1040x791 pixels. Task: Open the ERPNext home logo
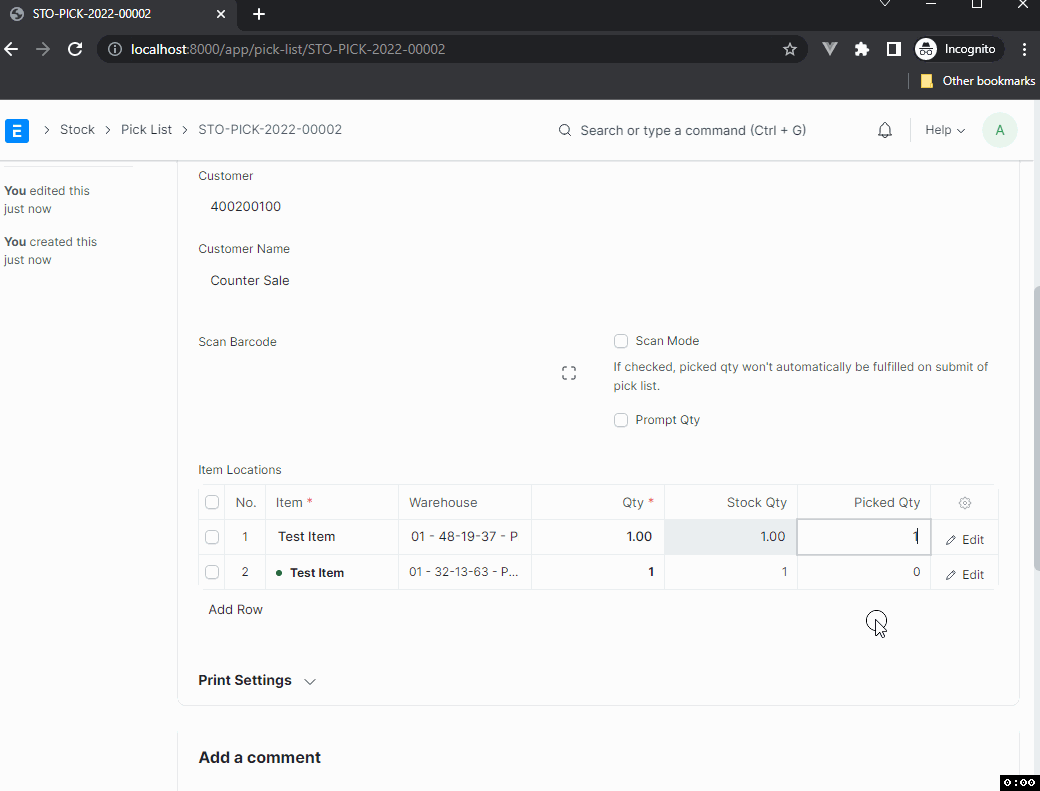pos(17,130)
